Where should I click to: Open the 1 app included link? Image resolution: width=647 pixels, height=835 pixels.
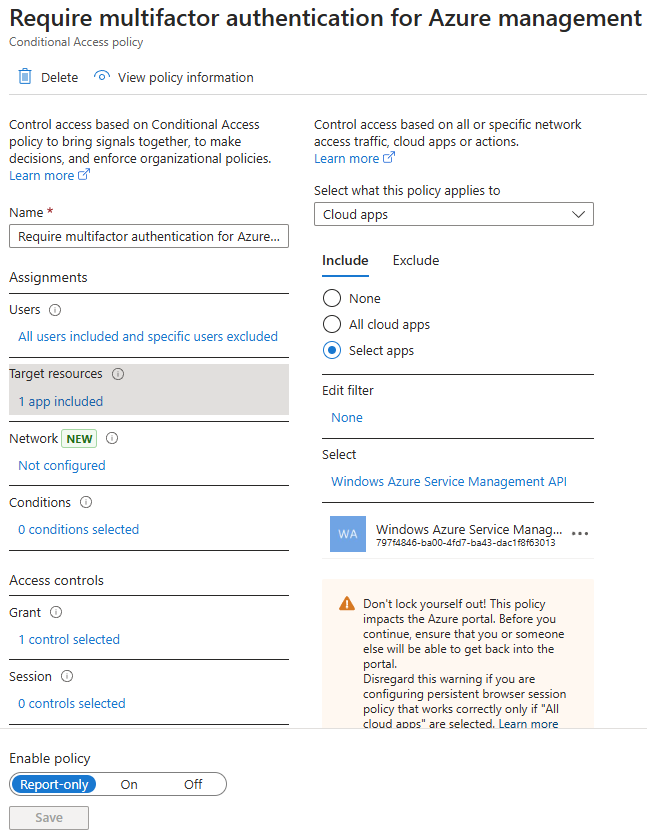click(61, 402)
